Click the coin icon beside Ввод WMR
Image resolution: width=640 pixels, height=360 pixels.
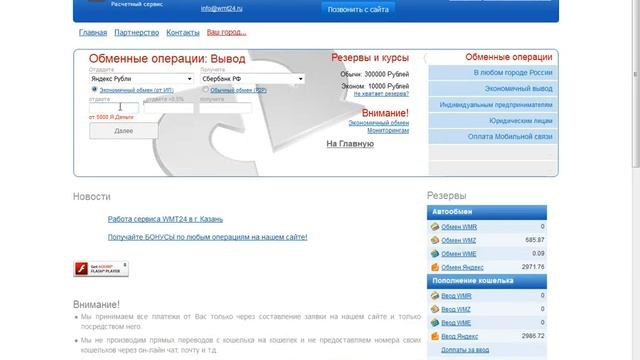435,296
